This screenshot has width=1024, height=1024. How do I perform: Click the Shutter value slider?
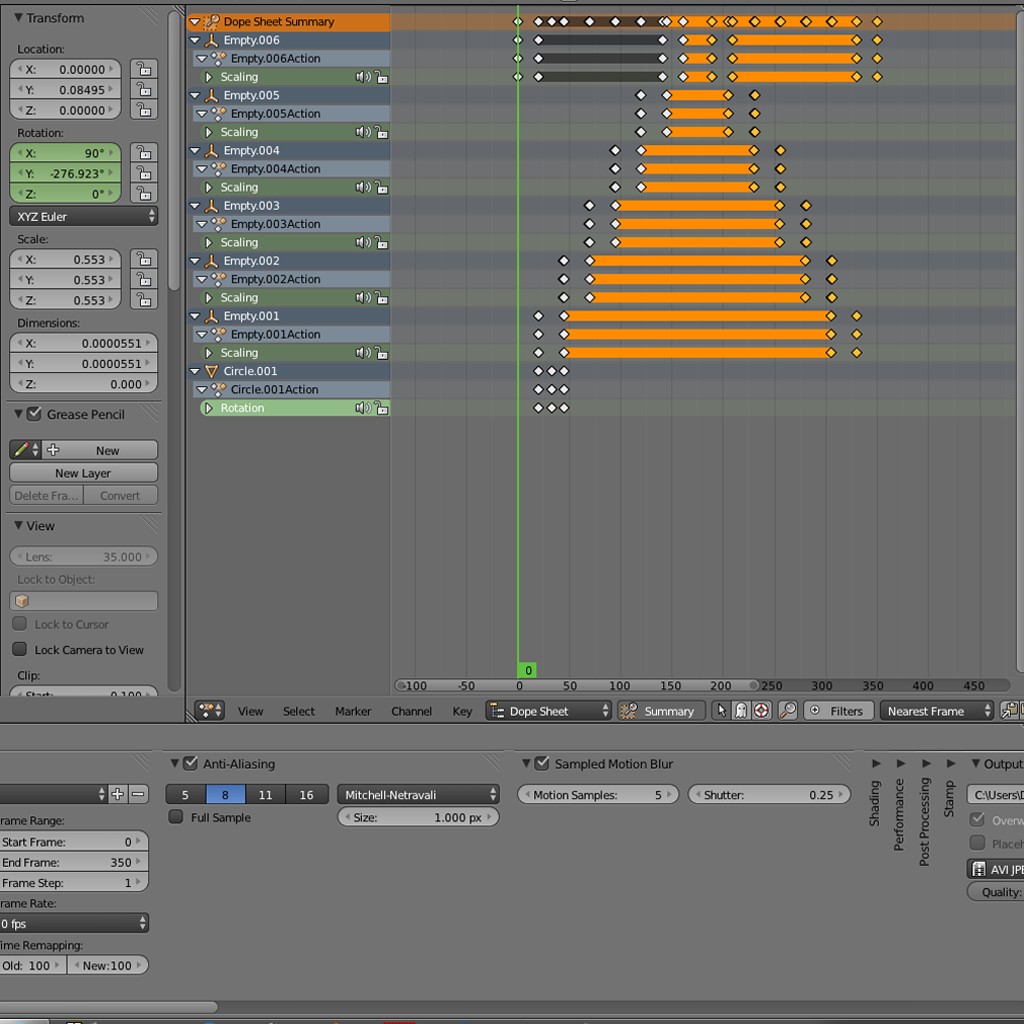pyautogui.click(x=768, y=795)
